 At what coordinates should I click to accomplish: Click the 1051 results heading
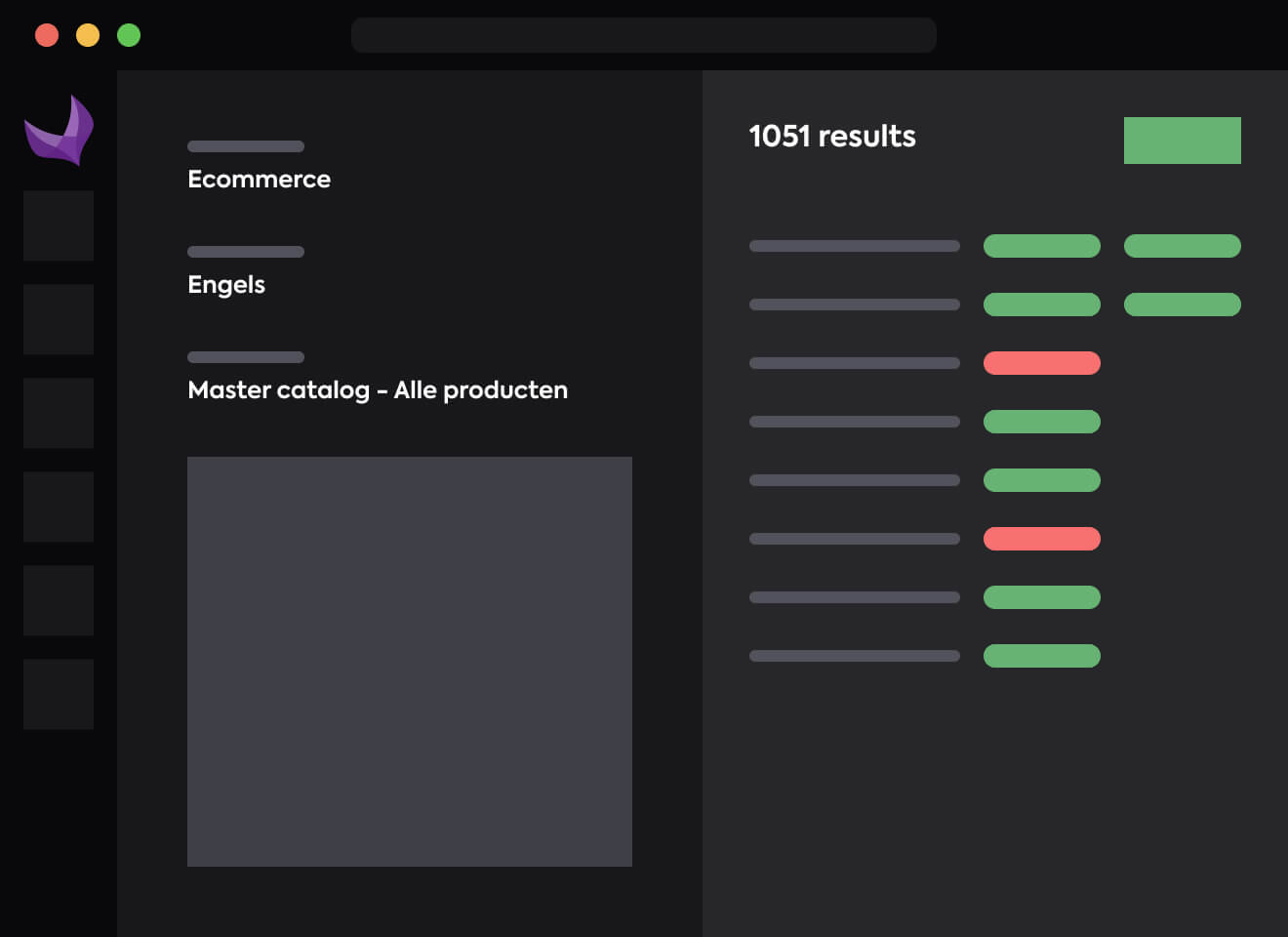click(832, 136)
